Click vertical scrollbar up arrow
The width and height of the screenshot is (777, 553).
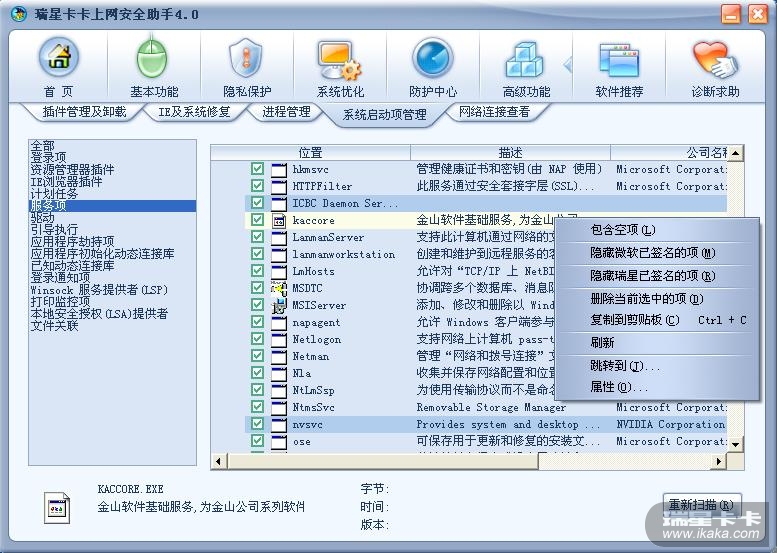736,153
